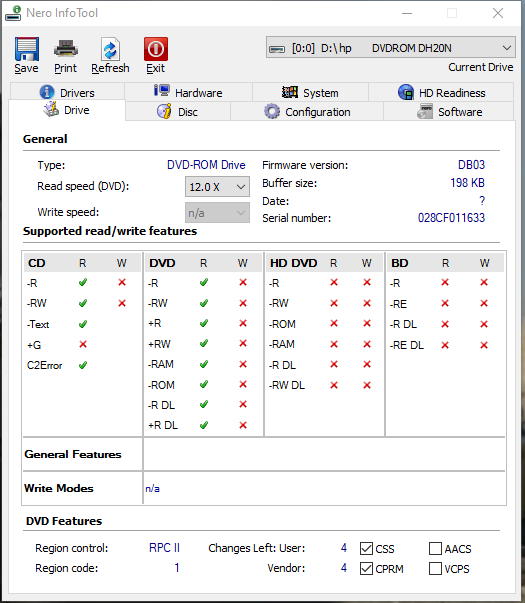The image size is (525, 603).
Task: Click the drive icon in drive selector
Action: click(277, 49)
